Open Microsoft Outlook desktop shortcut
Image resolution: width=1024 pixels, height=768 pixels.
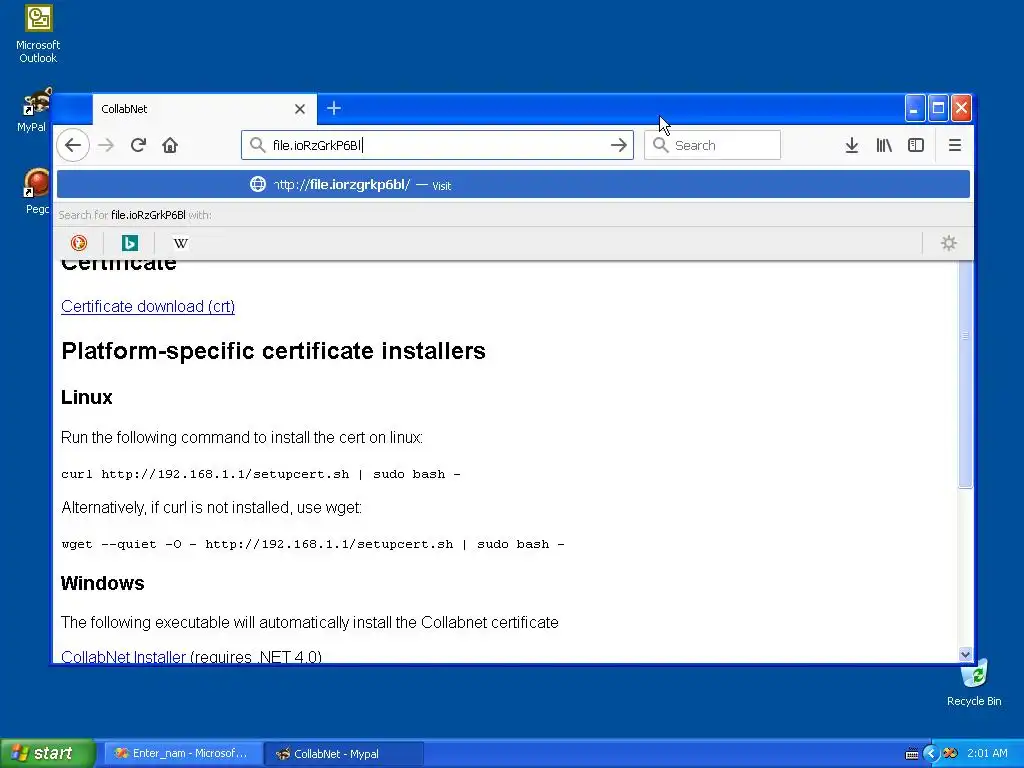coord(38,34)
